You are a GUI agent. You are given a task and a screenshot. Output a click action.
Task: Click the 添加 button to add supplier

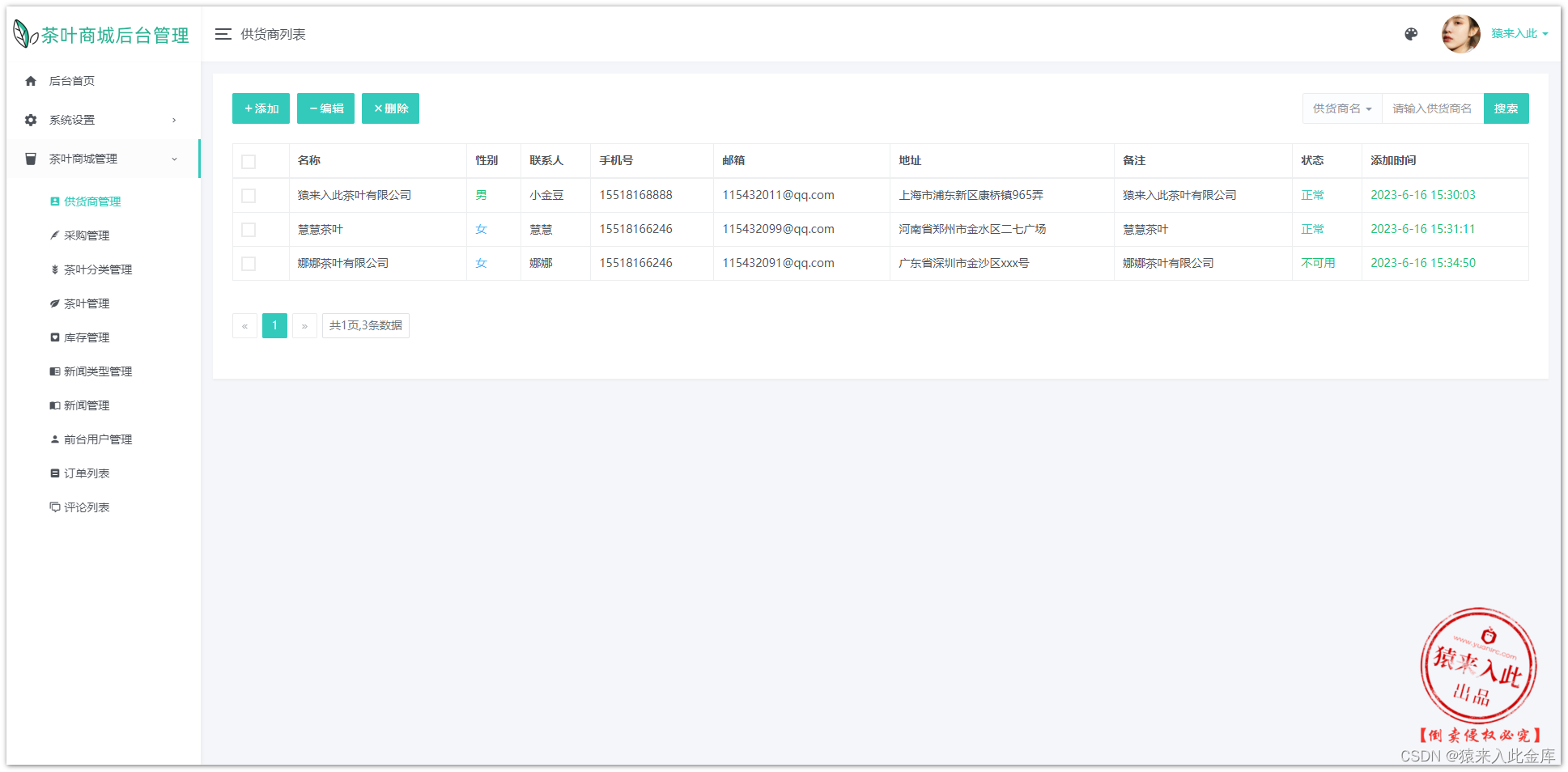coord(260,108)
